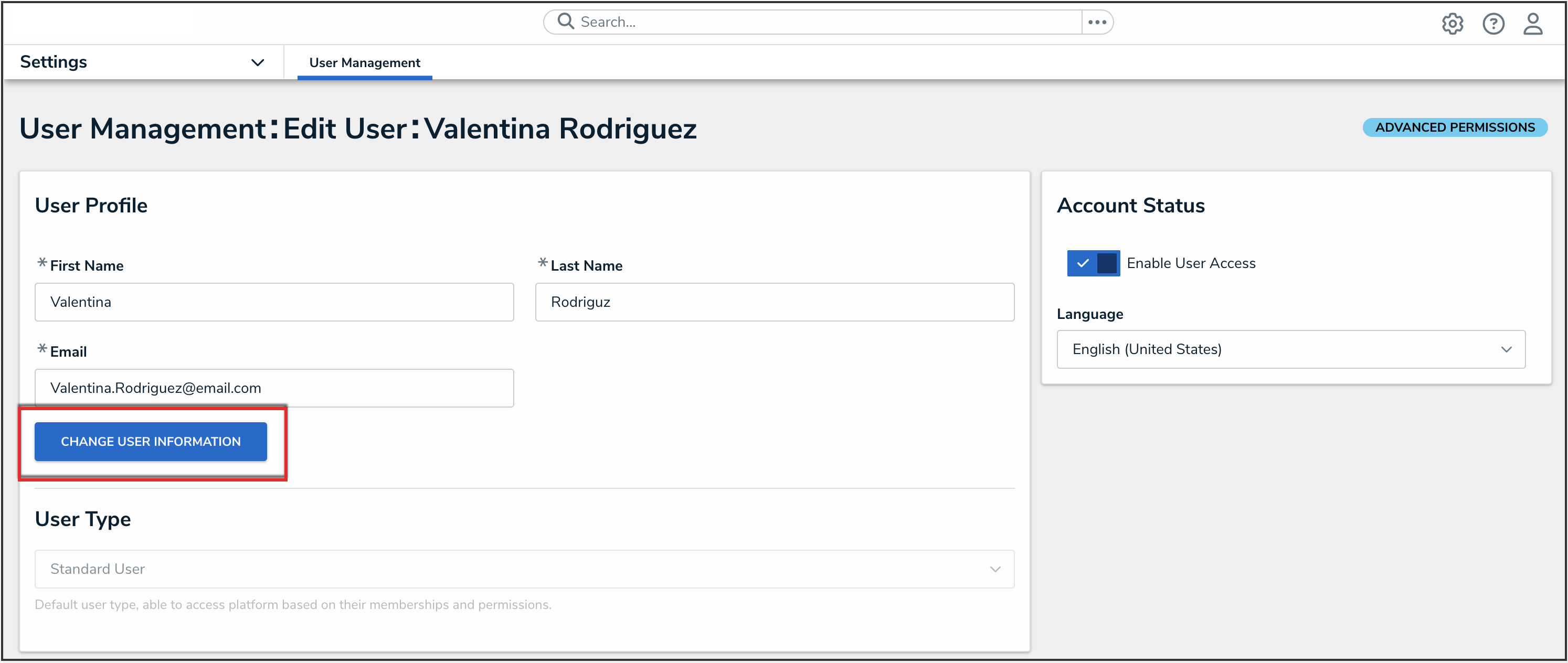Expand the Settings dropdown chevron
Image resolution: width=1568 pixels, height=663 pixels.
[258, 62]
